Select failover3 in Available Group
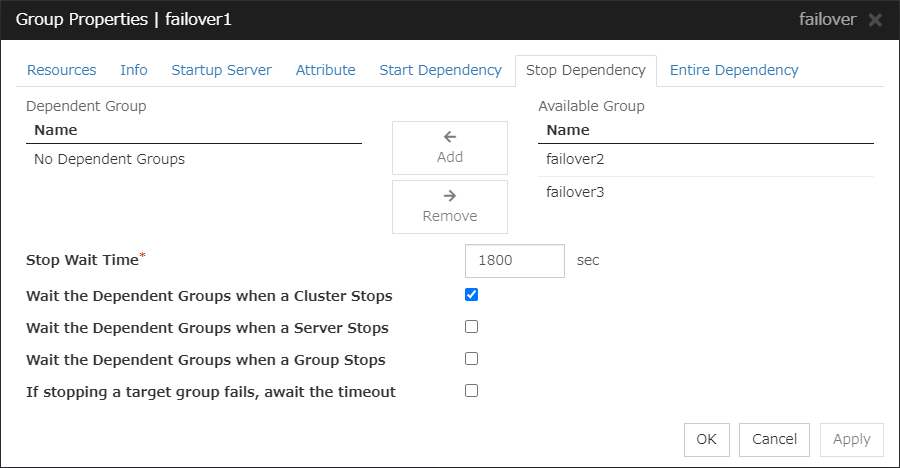Image resolution: width=900 pixels, height=468 pixels. tap(576, 192)
